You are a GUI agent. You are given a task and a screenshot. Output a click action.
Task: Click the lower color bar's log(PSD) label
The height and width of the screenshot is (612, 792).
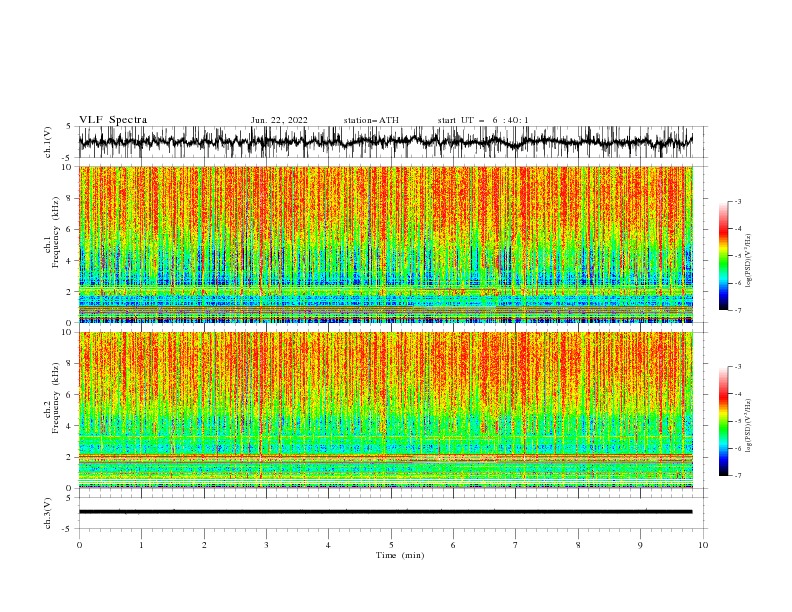[x=748, y=426]
